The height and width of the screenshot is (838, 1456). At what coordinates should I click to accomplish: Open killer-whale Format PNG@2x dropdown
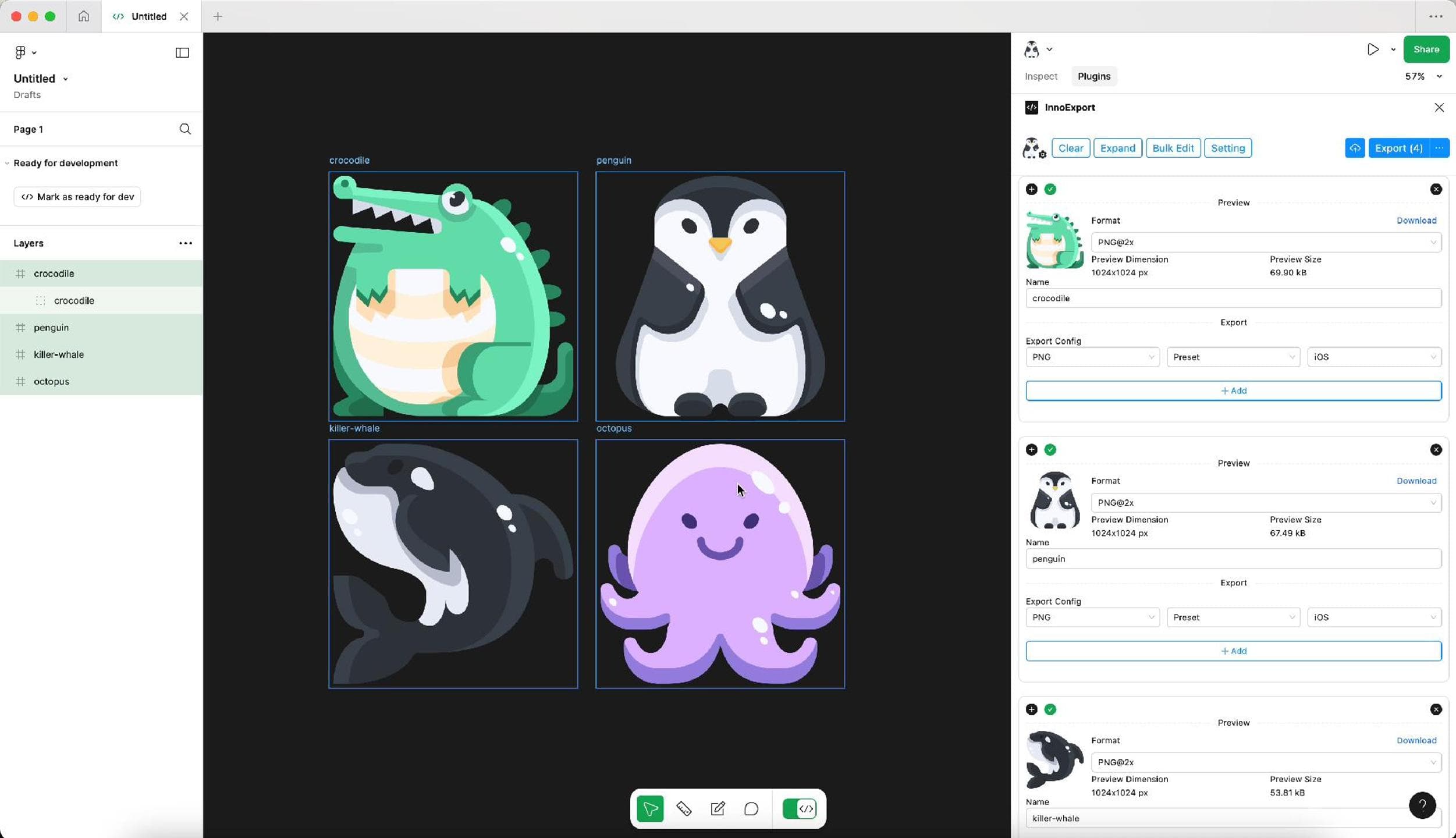click(x=1266, y=762)
